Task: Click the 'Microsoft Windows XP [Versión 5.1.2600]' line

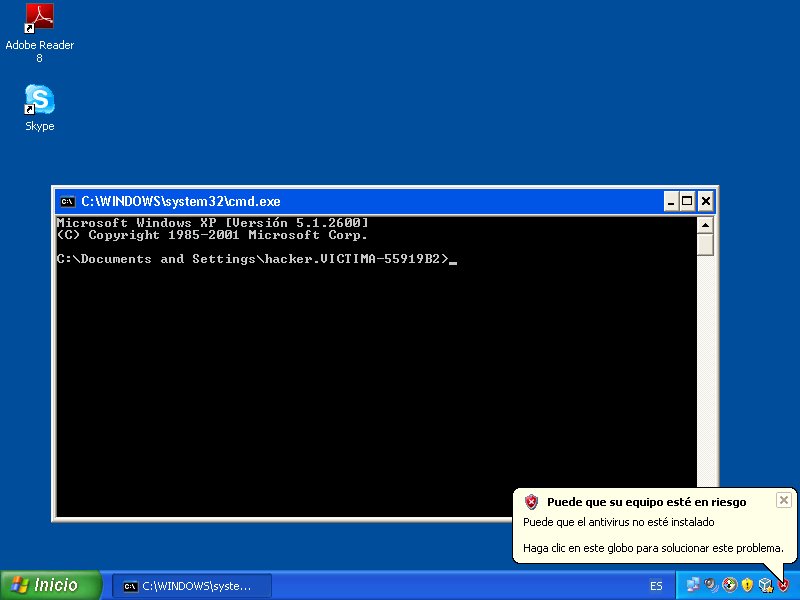Action: tap(213, 222)
